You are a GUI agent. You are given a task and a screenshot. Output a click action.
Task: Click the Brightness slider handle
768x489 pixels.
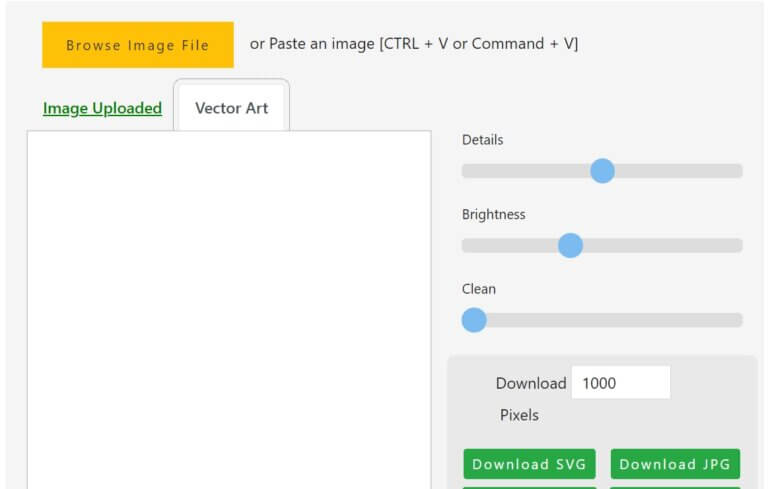click(570, 245)
